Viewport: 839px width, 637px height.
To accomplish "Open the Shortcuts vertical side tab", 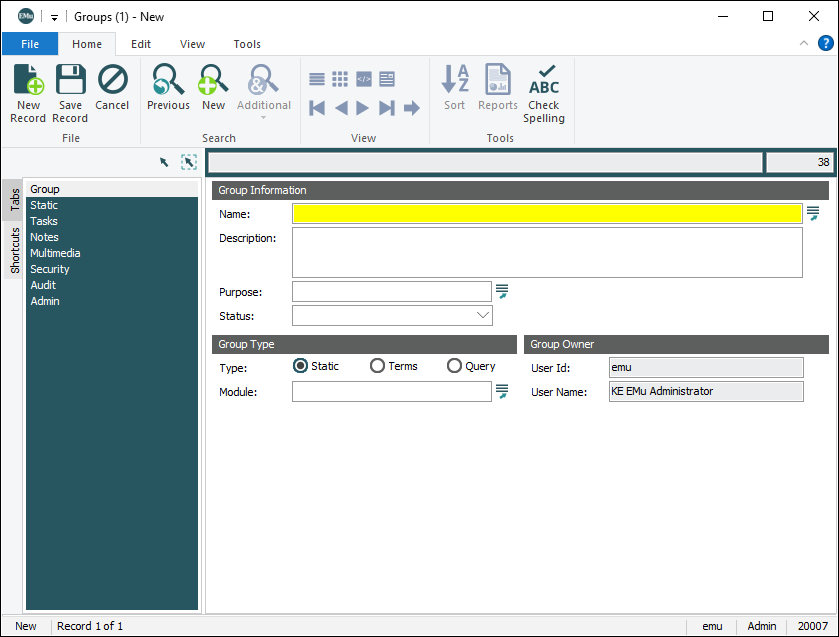I will 15,250.
